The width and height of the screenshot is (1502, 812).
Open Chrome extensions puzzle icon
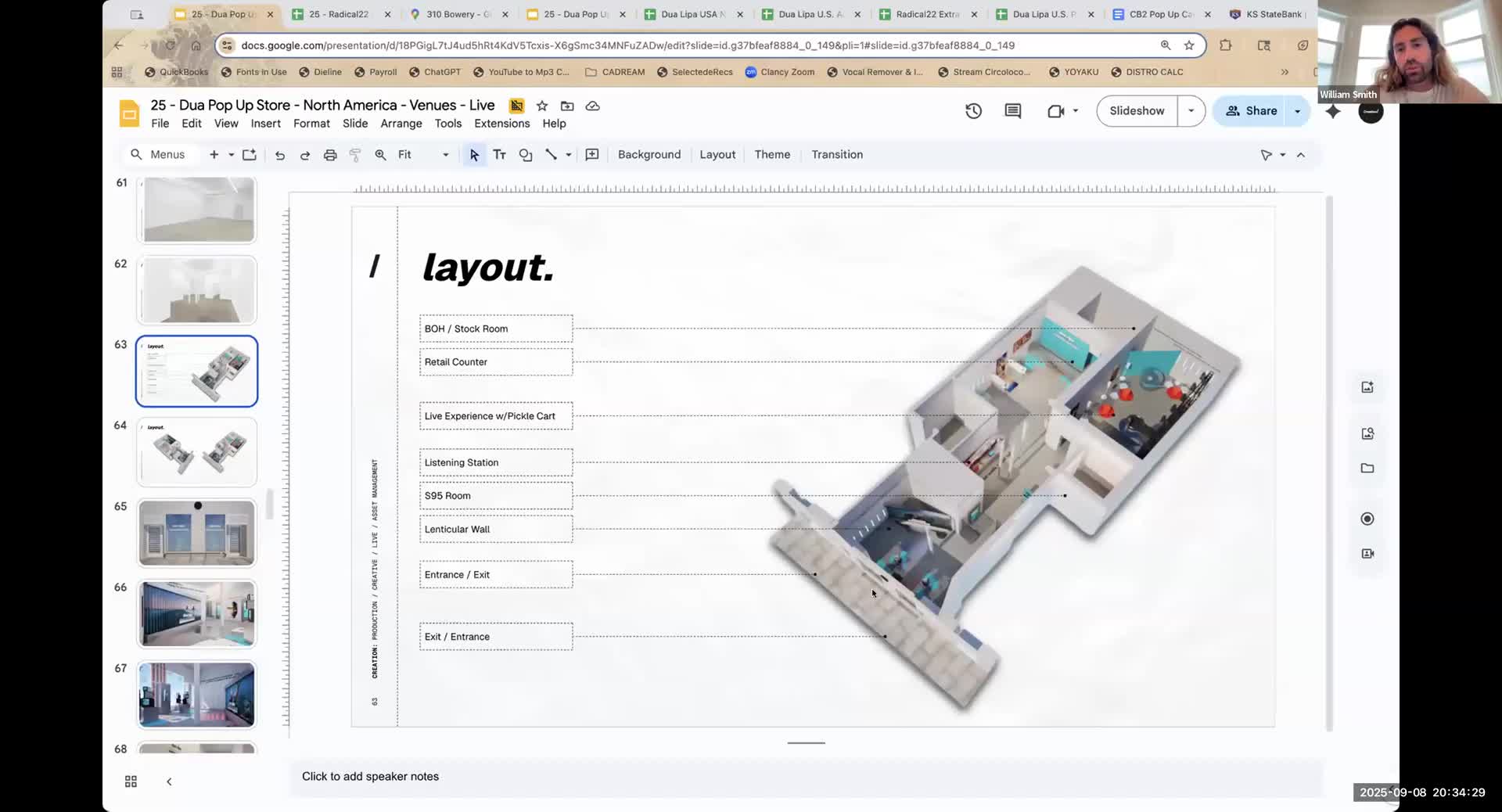click(1226, 45)
